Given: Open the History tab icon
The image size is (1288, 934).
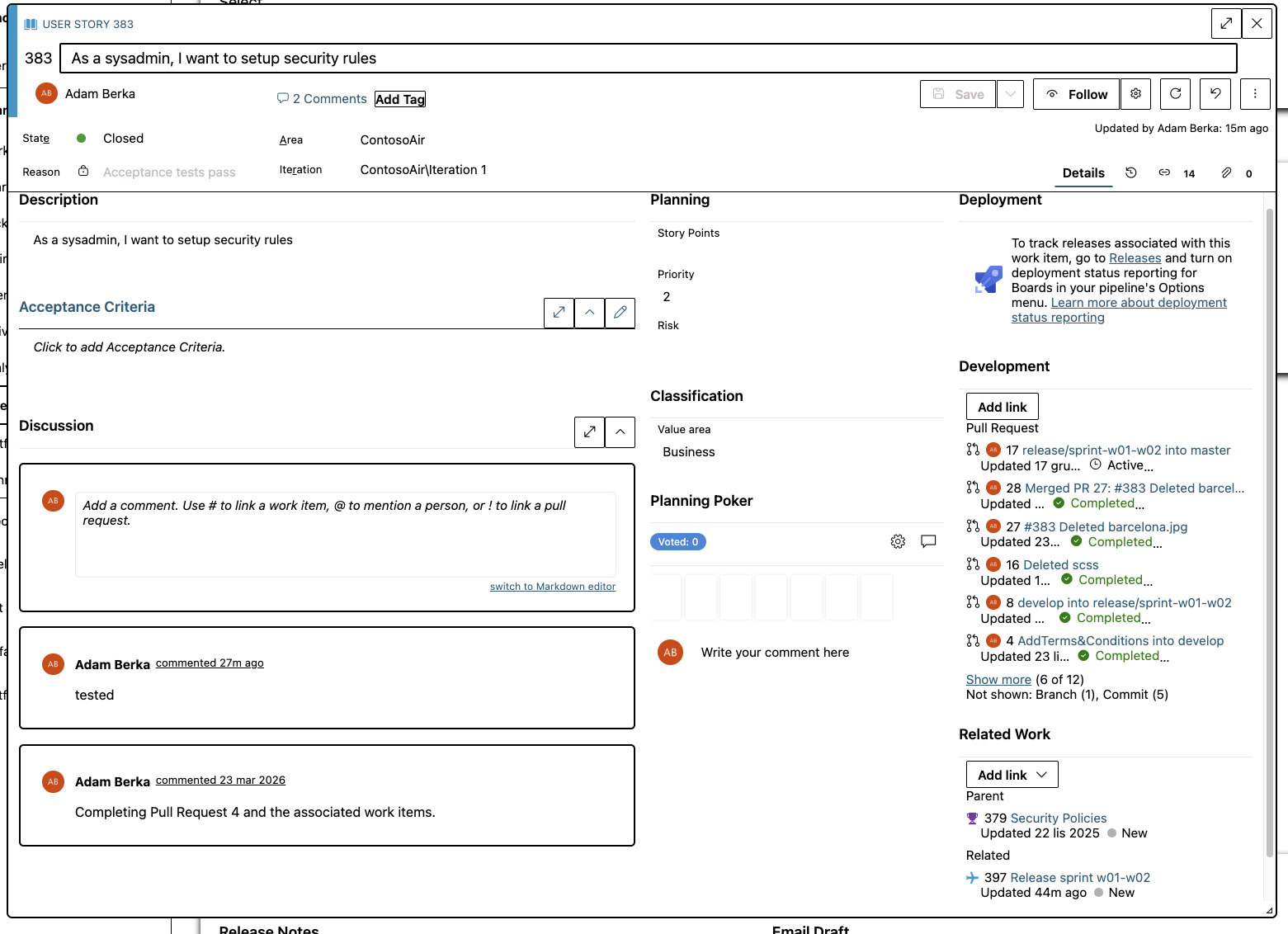Looking at the screenshot, I should pyautogui.click(x=1131, y=172).
